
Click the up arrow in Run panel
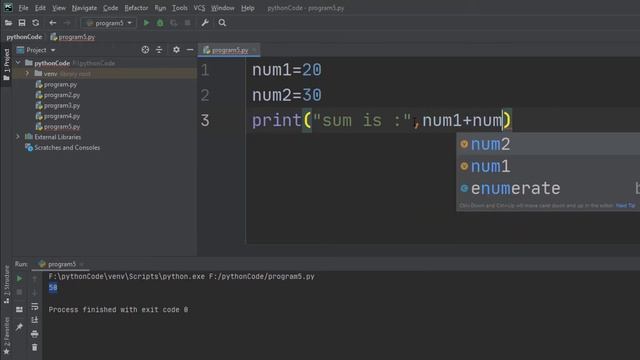35,279
